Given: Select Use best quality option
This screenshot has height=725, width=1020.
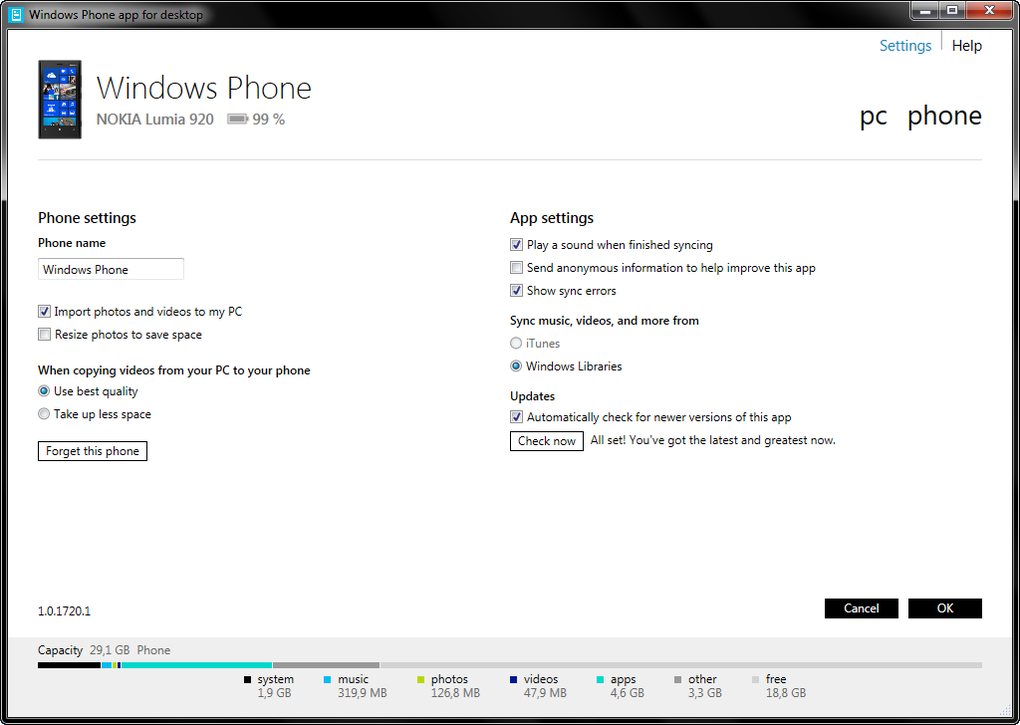Looking at the screenshot, I should point(44,391).
